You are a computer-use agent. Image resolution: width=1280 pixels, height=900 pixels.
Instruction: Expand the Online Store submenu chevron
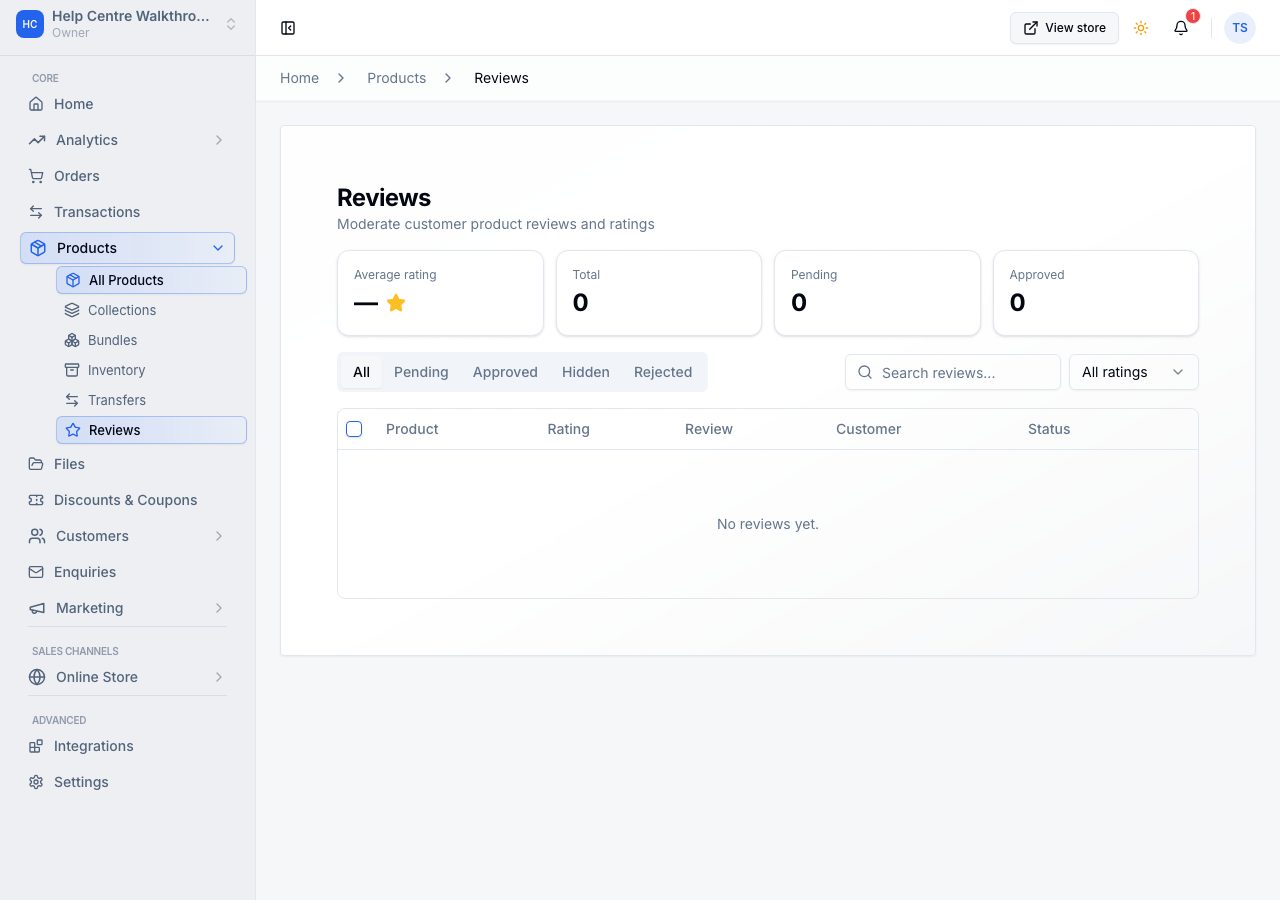pyautogui.click(x=219, y=677)
